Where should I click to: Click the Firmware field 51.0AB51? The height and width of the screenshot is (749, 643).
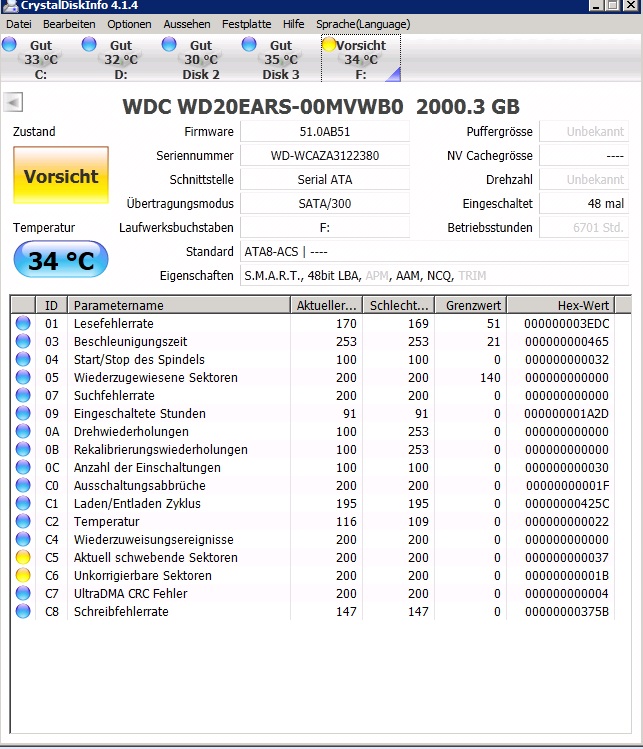point(325,131)
